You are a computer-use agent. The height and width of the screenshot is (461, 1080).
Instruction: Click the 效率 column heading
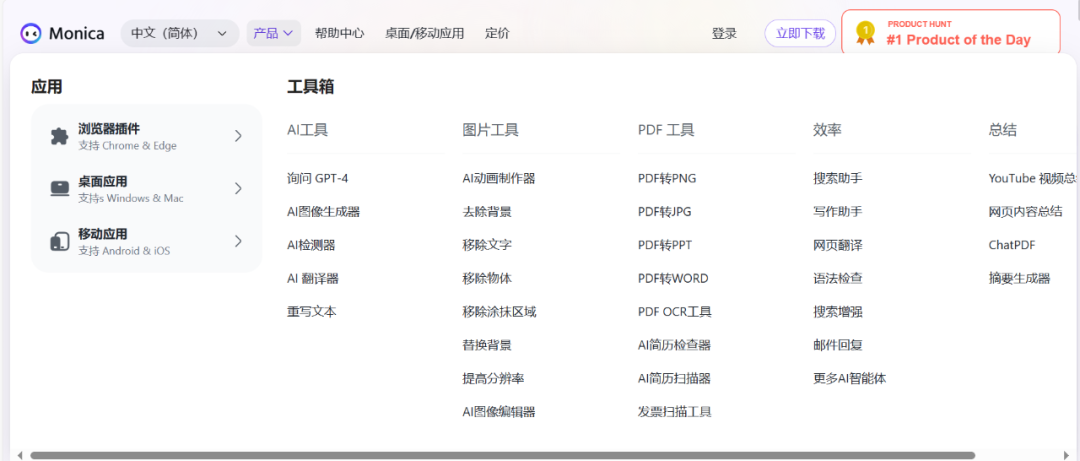pyautogui.click(x=827, y=130)
